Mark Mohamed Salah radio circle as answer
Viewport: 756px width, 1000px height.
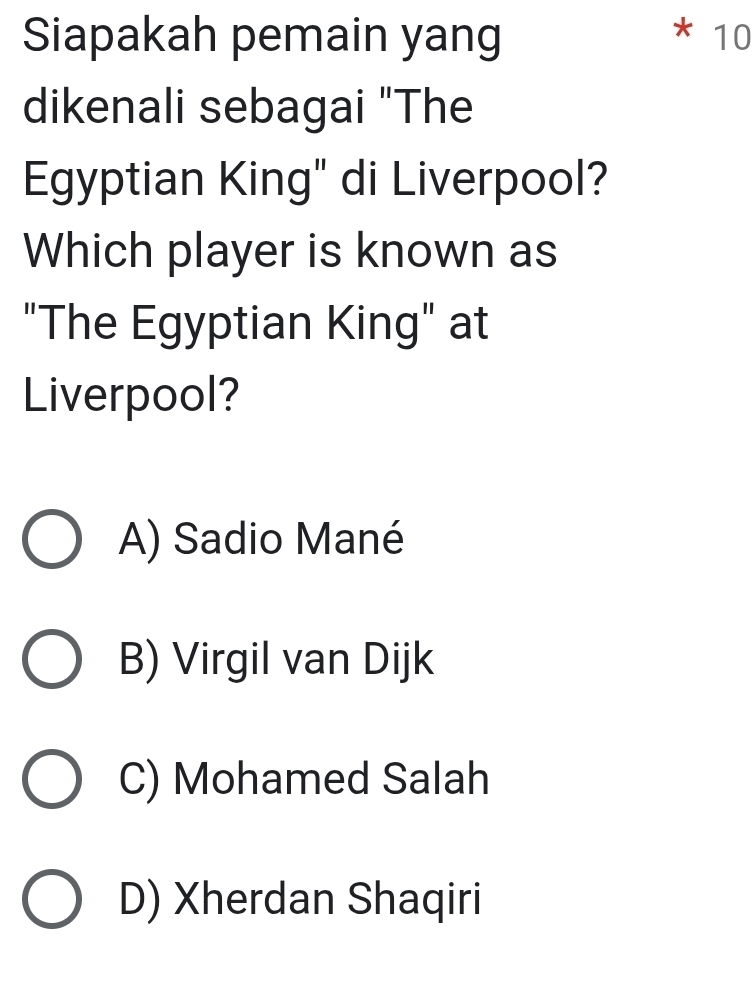pos(52,779)
